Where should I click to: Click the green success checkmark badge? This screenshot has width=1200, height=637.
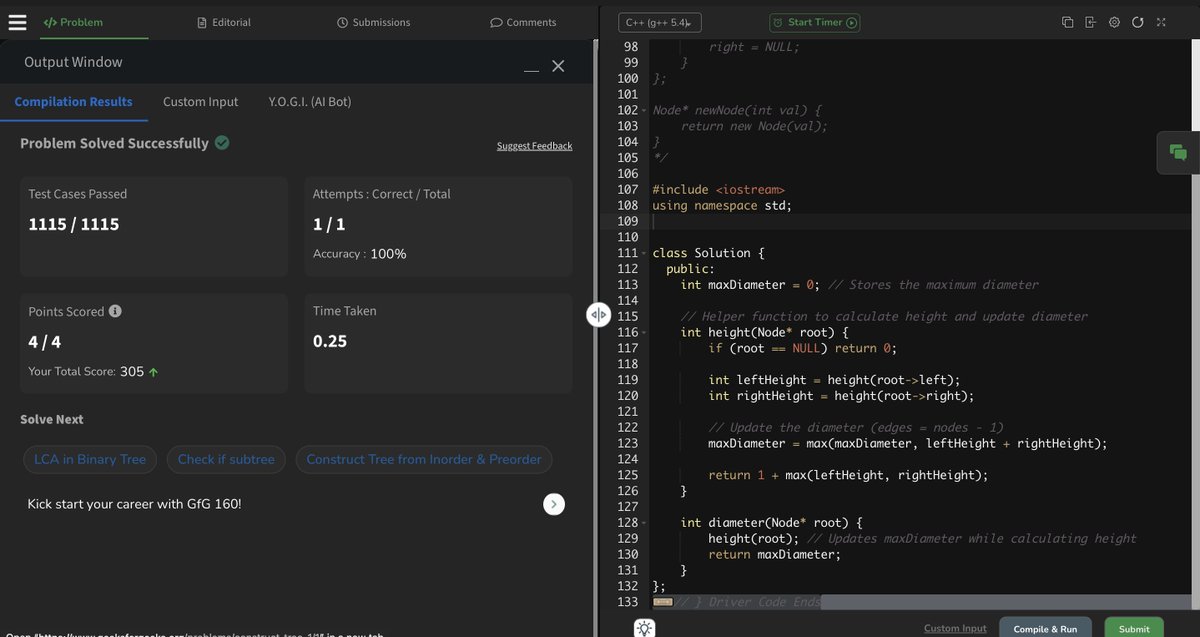(222, 143)
